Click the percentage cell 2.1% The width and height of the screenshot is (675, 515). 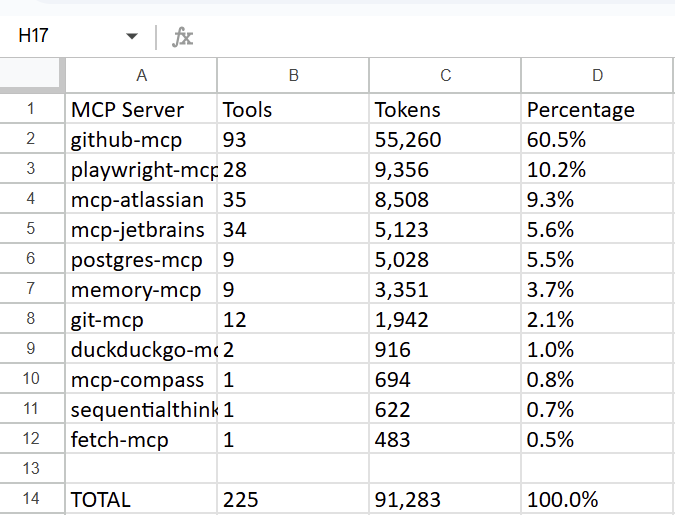click(x=597, y=319)
